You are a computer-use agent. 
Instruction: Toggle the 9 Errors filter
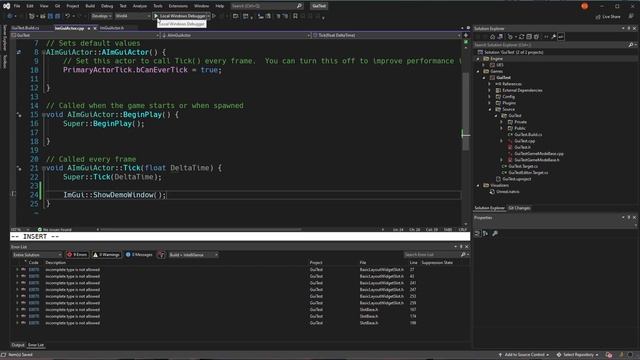tap(78, 255)
